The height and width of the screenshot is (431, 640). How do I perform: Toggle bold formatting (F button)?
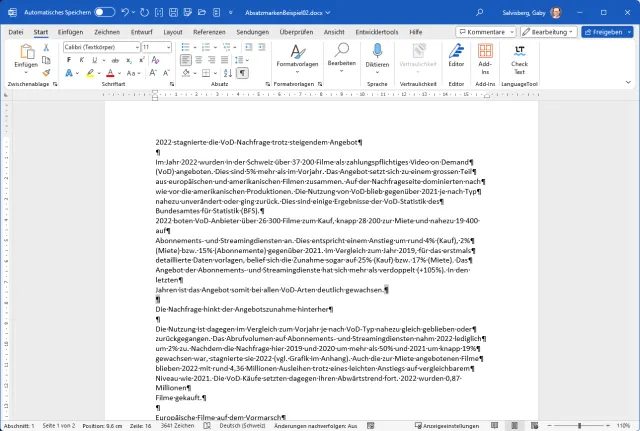[x=68, y=60]
